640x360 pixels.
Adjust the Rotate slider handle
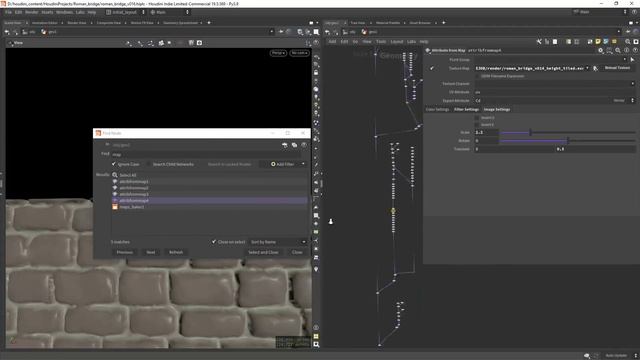[x=568, y=140]
